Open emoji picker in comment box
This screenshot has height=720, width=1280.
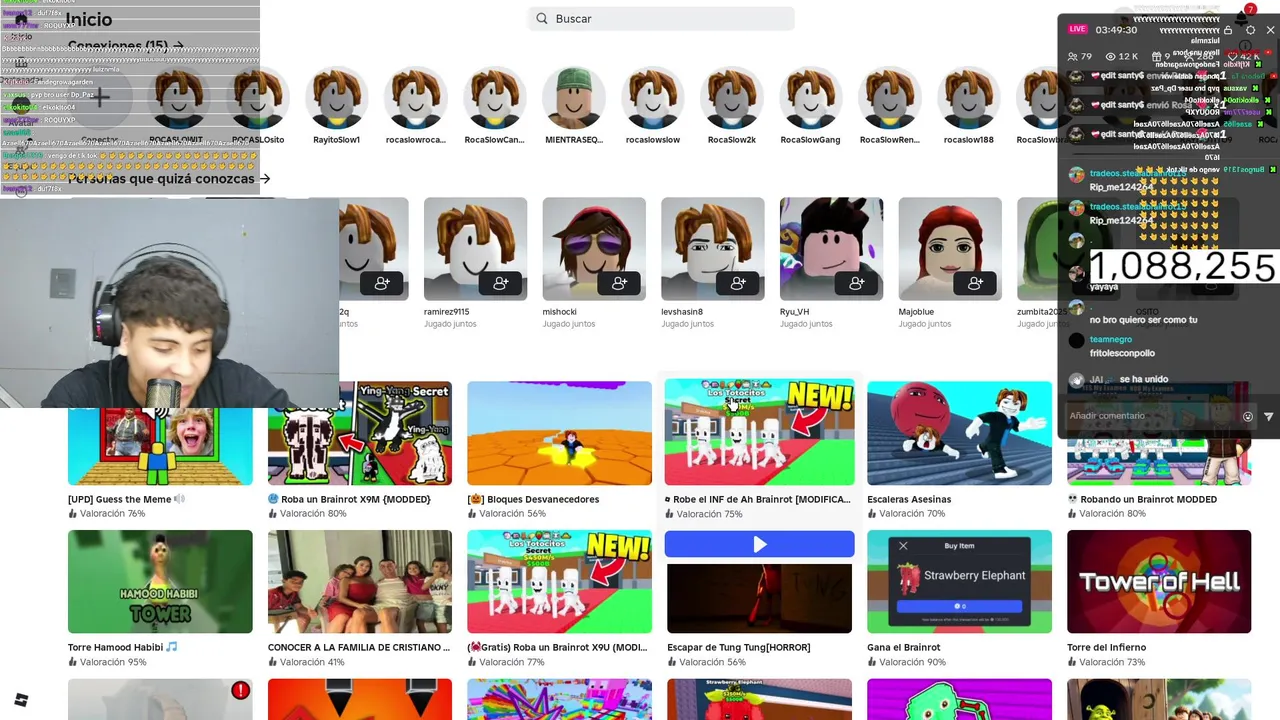pos(1247,416)
